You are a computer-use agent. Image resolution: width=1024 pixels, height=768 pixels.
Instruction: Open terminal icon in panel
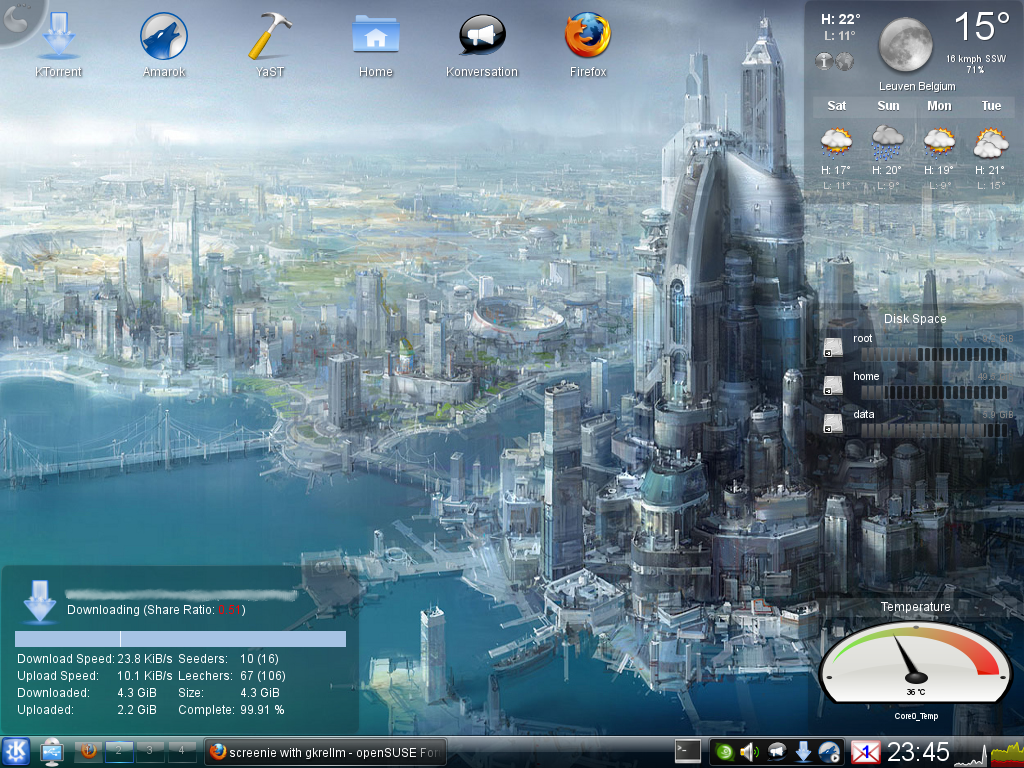688,752
